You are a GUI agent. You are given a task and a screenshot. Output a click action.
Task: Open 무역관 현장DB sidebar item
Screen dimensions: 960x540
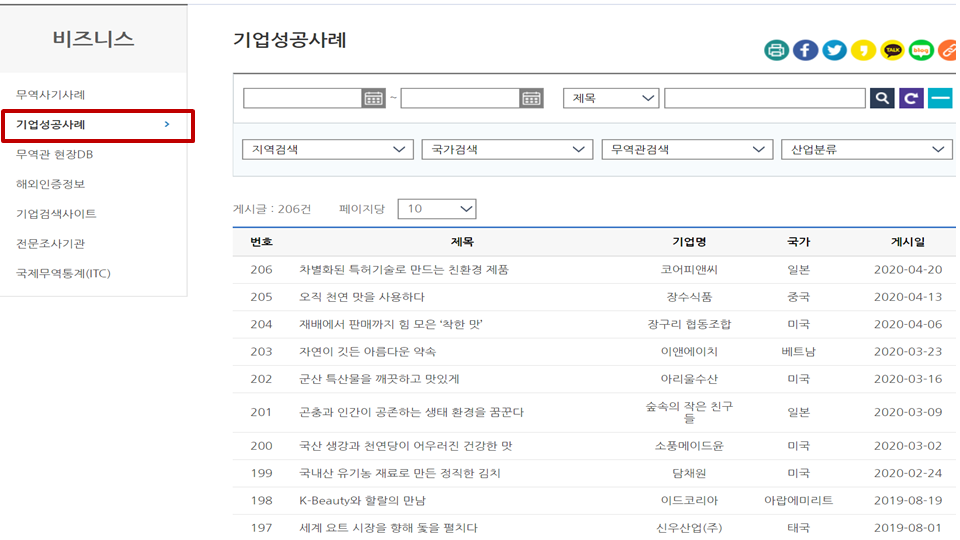point(54,154)
